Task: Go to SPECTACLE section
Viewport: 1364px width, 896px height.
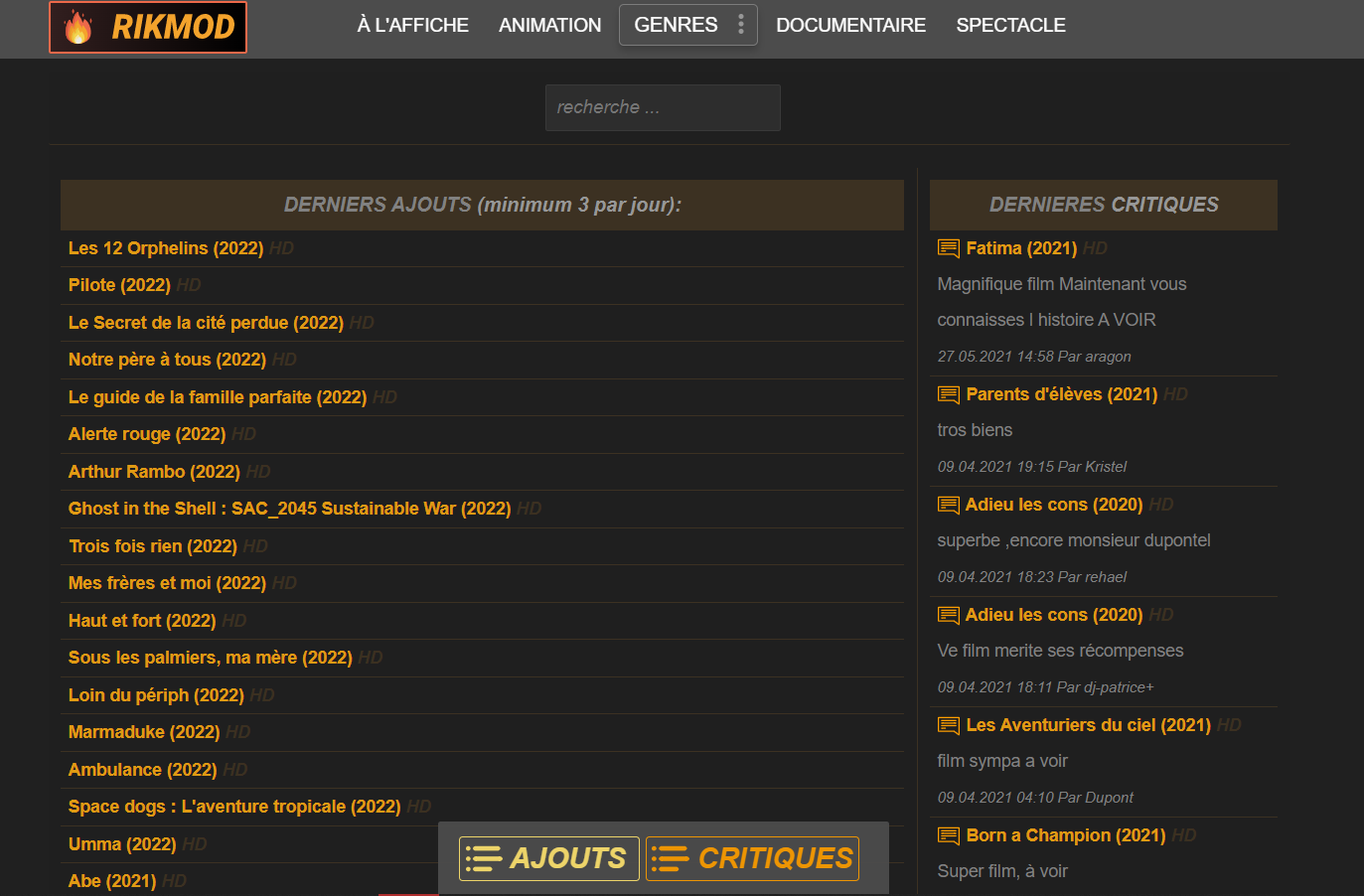Action: pyautogui.click(x=1011, y=25)
